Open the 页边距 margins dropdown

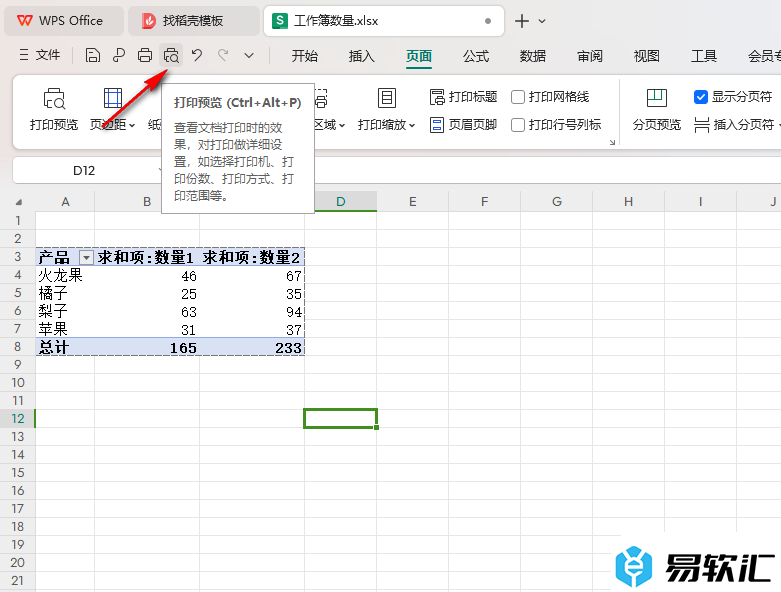pos(113,110)
